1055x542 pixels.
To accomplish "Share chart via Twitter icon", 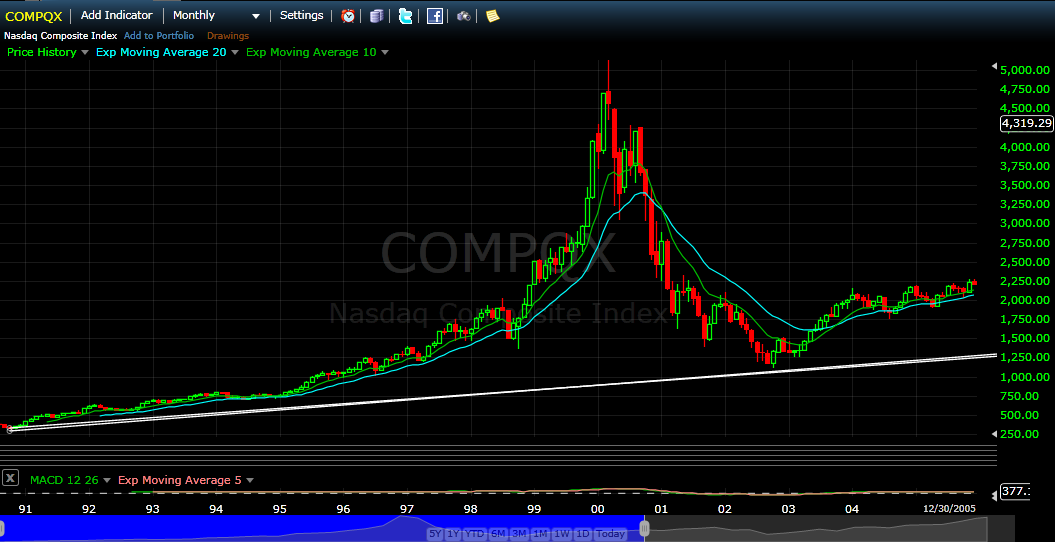I will coord(405,15).
